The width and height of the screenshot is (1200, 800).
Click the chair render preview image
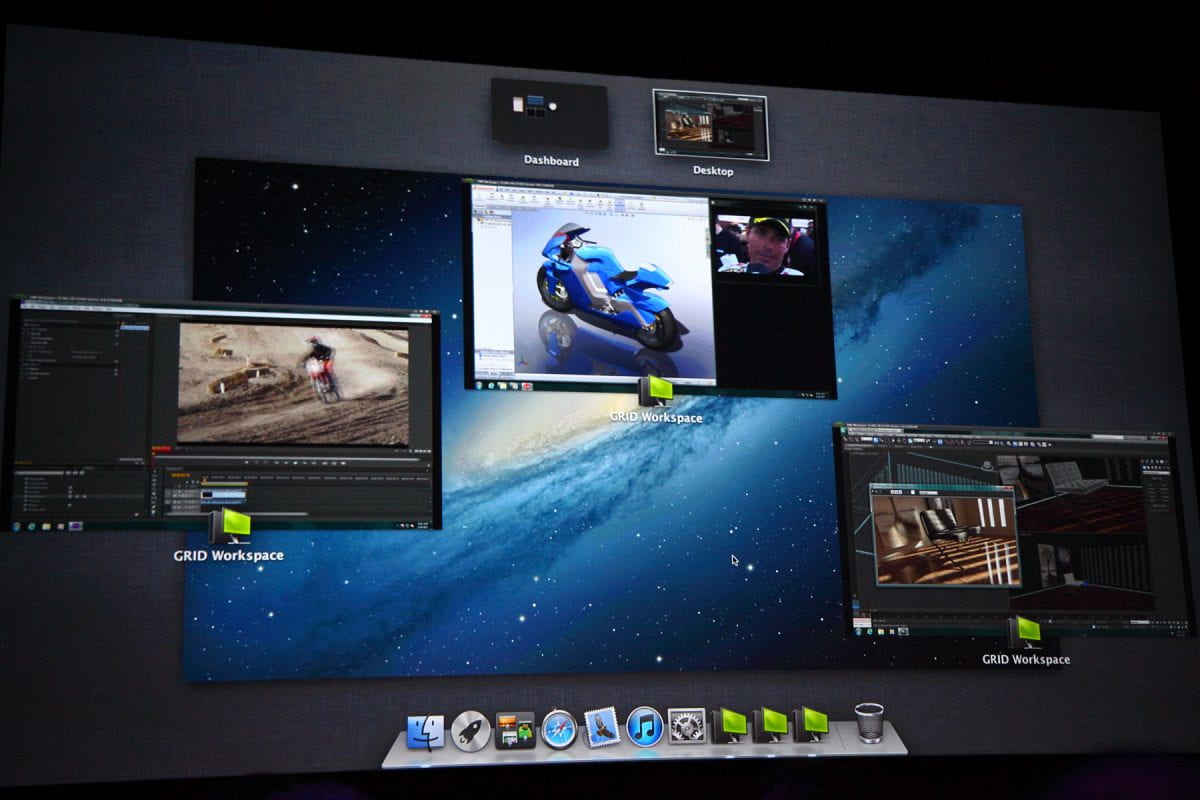945,538
